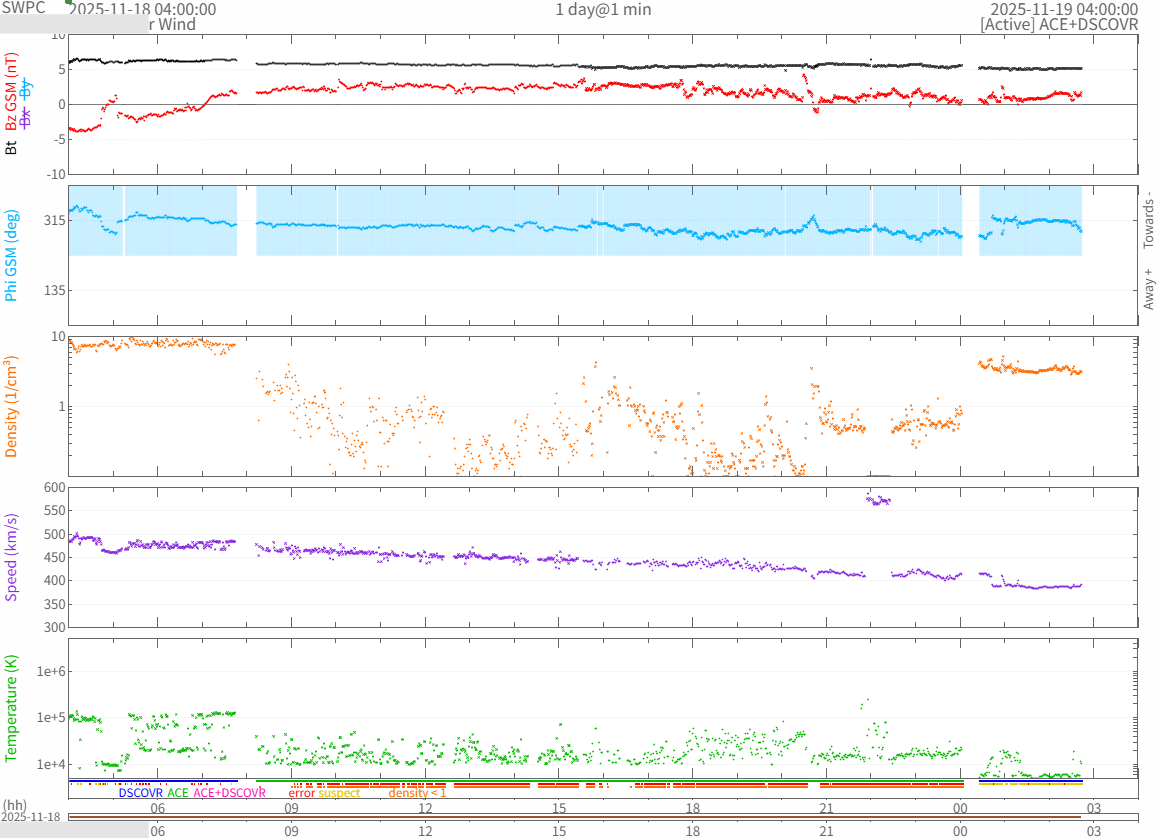Viewport: 1158px width, 838px height.
Task: Toggle the struck-through Bx series label
Action: click(26, 118)
